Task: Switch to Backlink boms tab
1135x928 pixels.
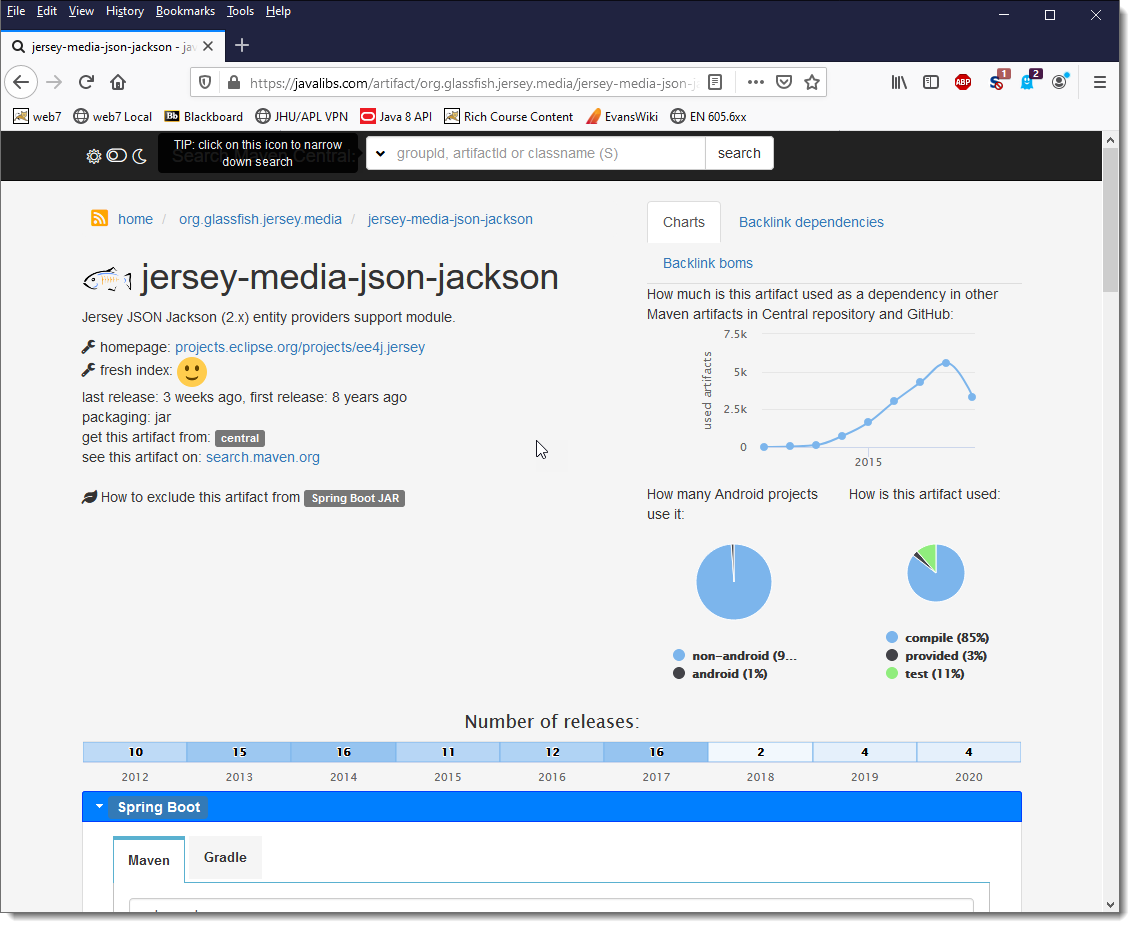Action: 707,263
